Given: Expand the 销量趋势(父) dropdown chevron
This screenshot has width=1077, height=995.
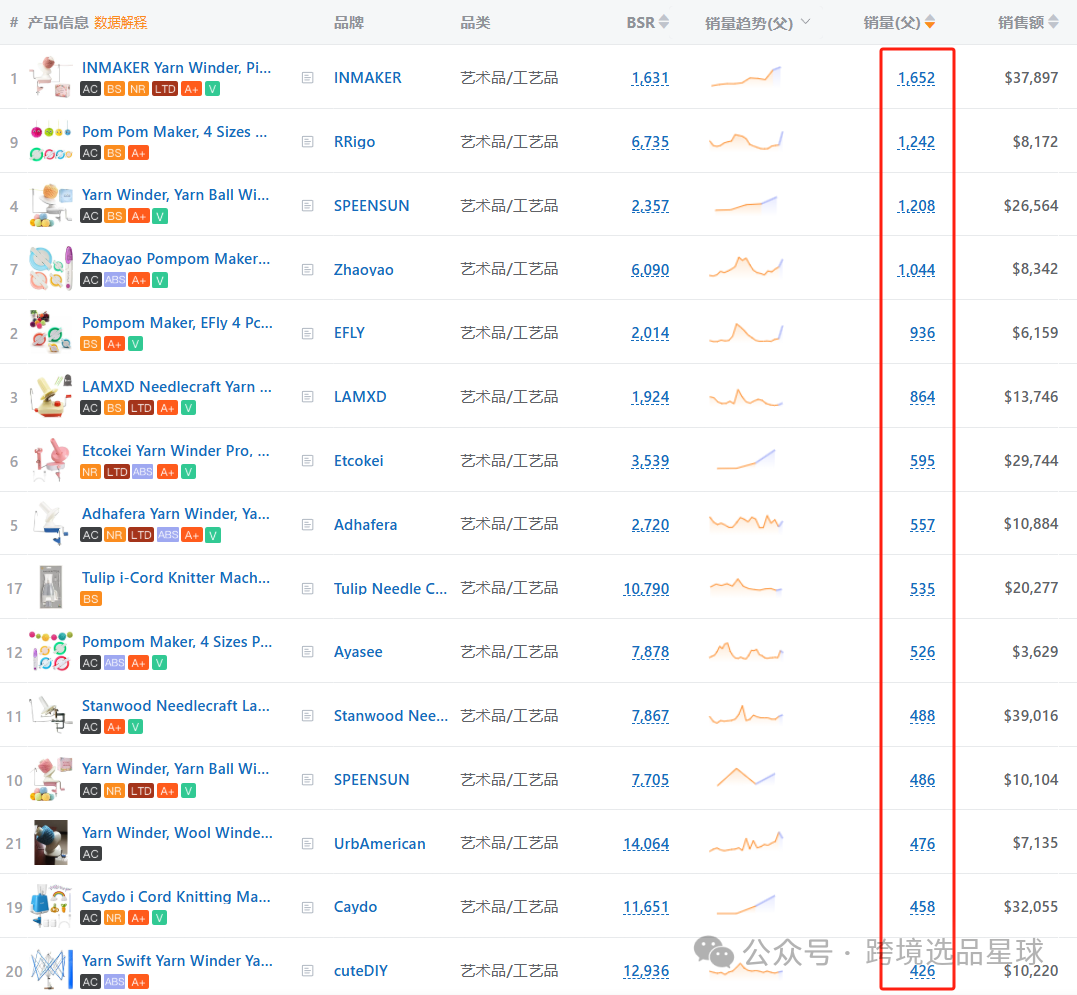Looking at the screenshot, I should (806, 22).
